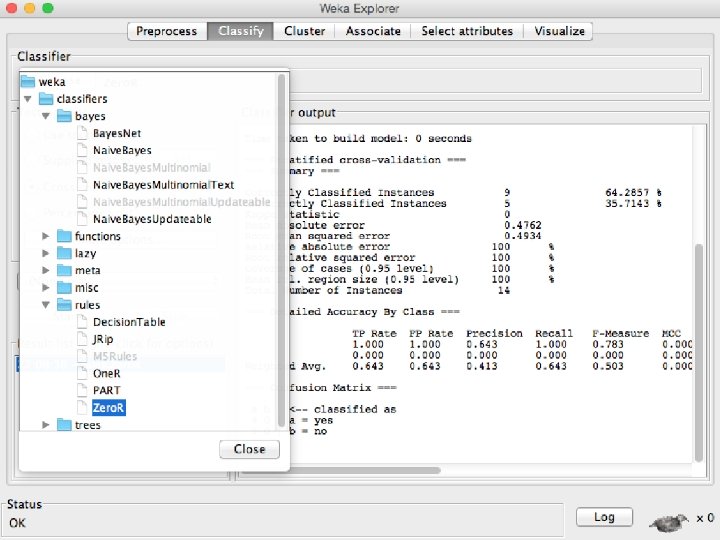Collapse the classifiers tree node

coord(28,99)
